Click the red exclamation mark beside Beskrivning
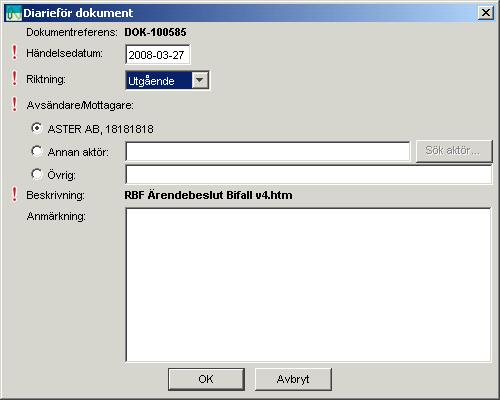Image resolution: width=500 pixels, height=400 pixels. (14, 194)
